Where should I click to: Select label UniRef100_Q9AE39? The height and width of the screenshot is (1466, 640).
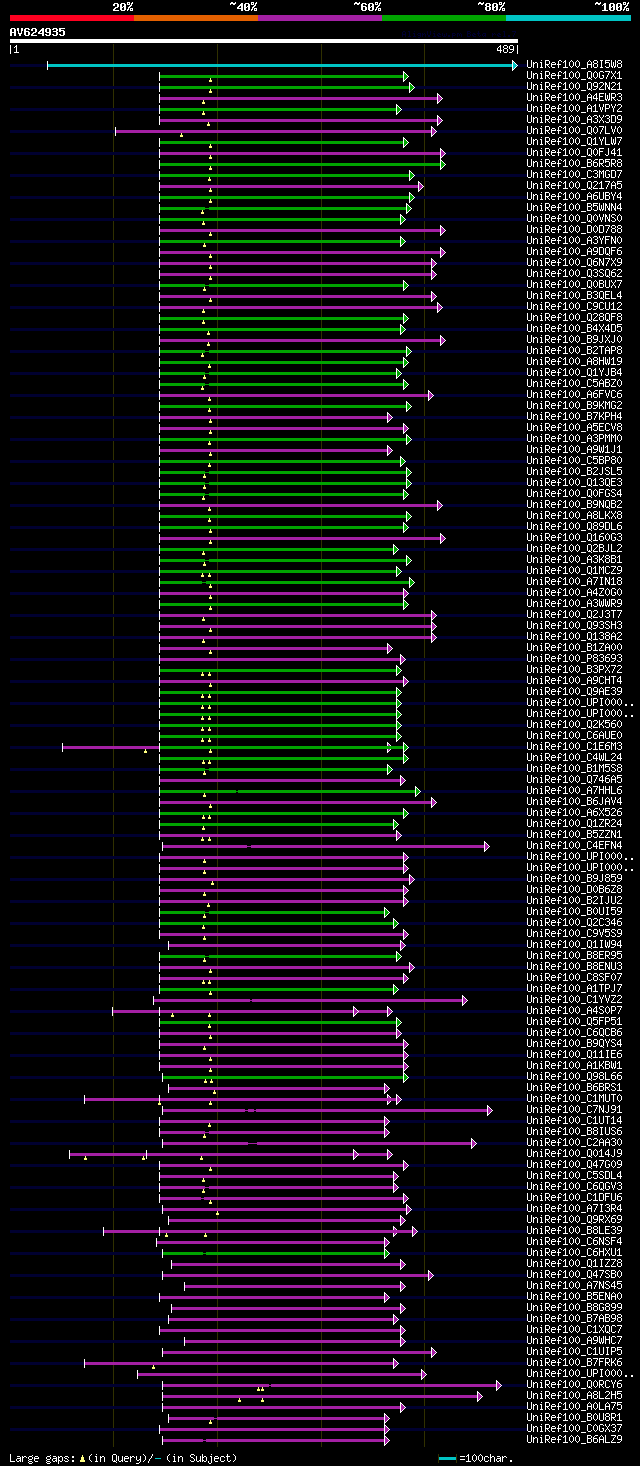click(x=574, y=692)
